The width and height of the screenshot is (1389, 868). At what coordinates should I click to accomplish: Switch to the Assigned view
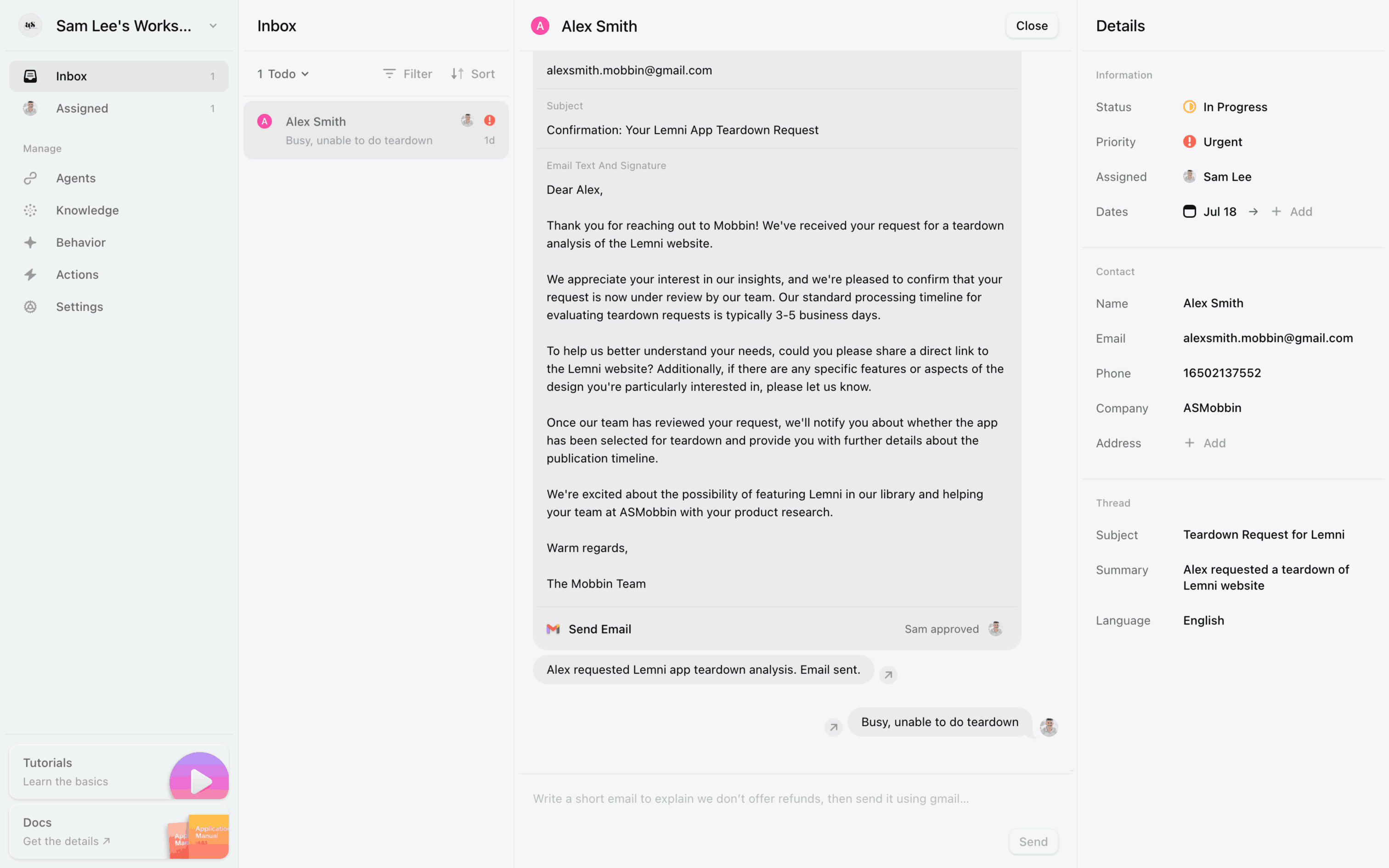click(x=82, y=108)
